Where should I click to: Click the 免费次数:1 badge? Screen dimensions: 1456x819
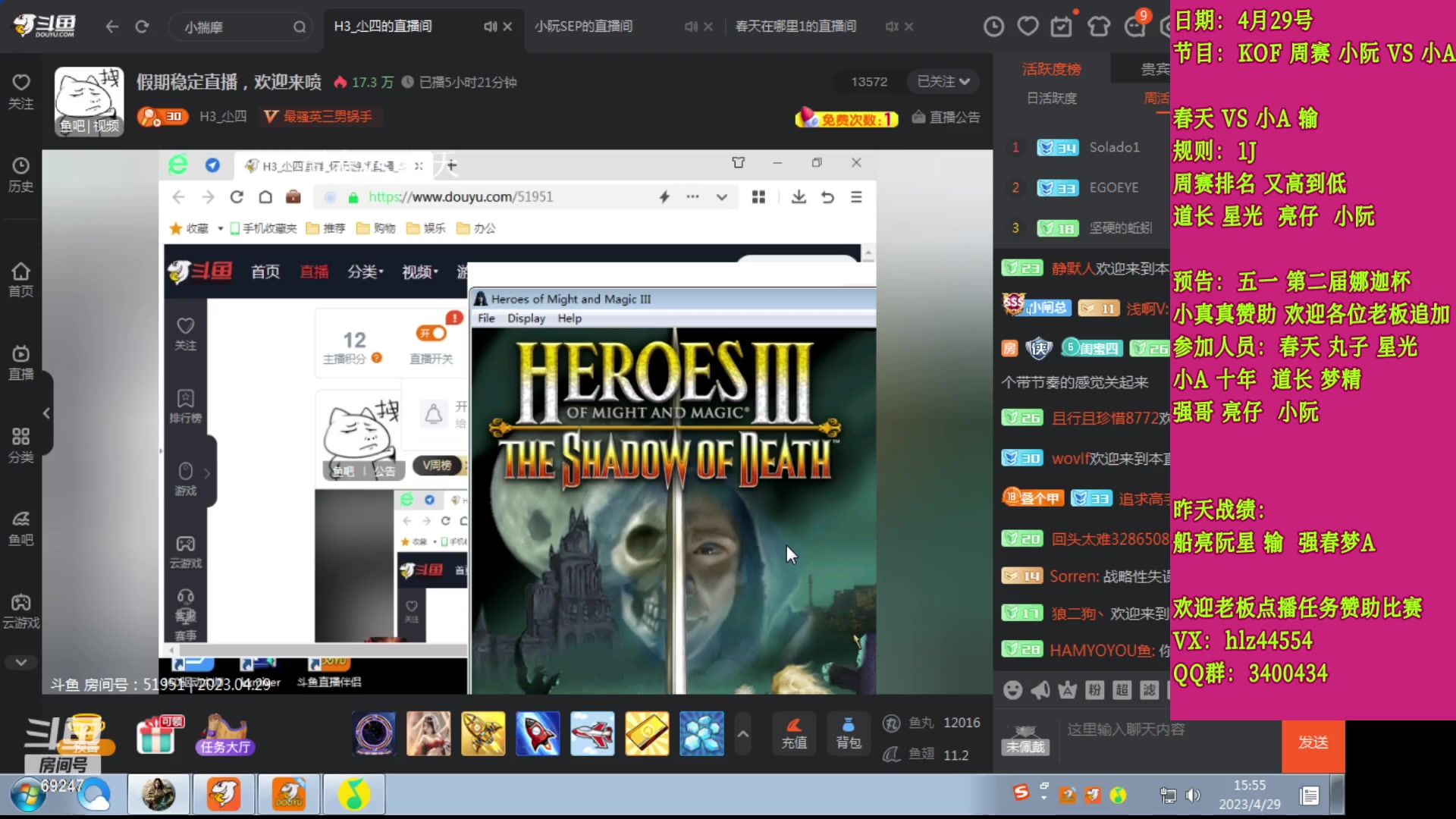[x=846, y=118]
